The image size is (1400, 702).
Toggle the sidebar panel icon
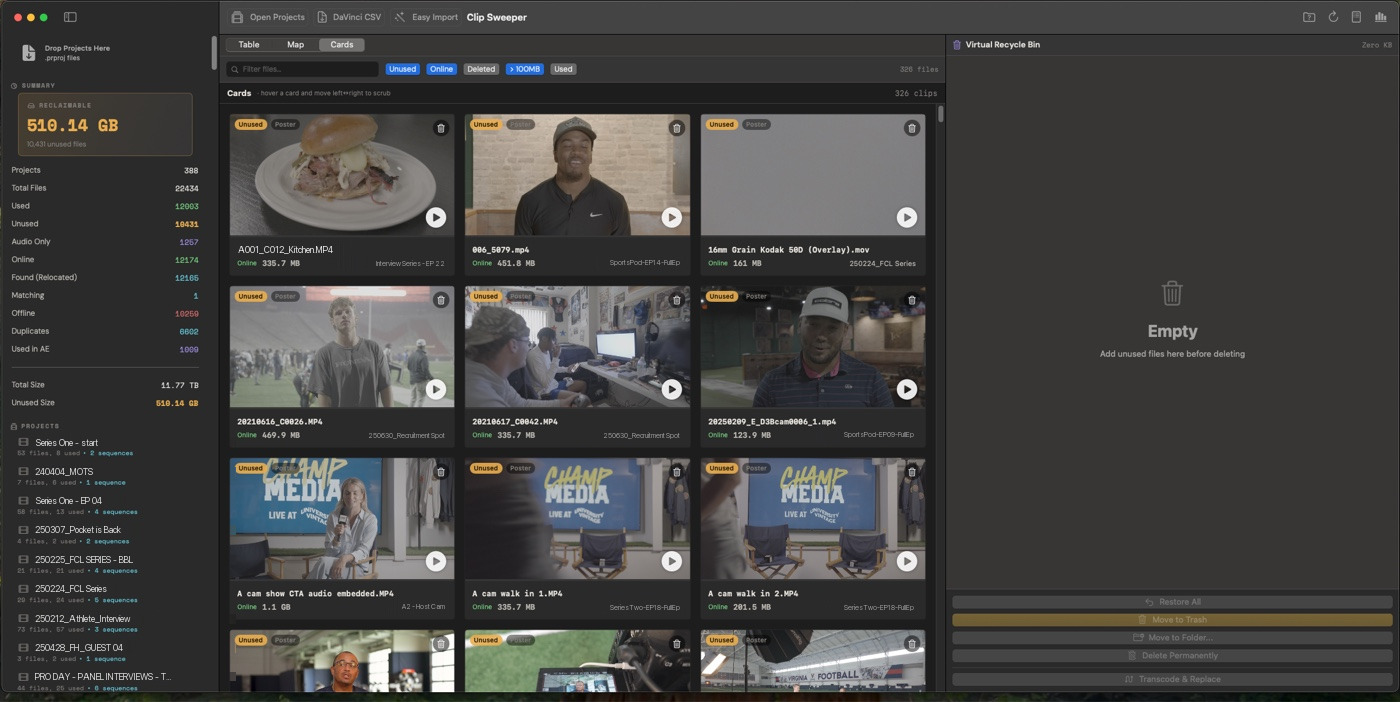(70, 17)
